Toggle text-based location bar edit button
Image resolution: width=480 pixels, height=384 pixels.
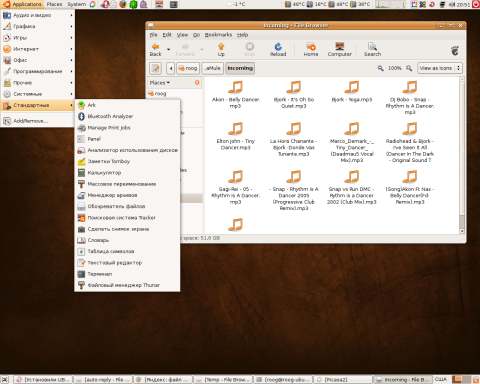(x=155, y=68)
